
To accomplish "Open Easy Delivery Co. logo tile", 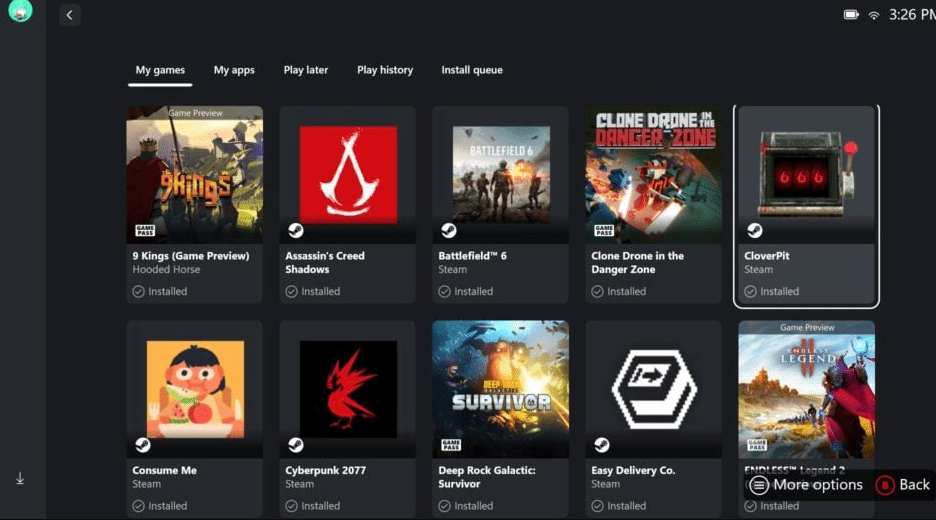I will coord(654,389).
